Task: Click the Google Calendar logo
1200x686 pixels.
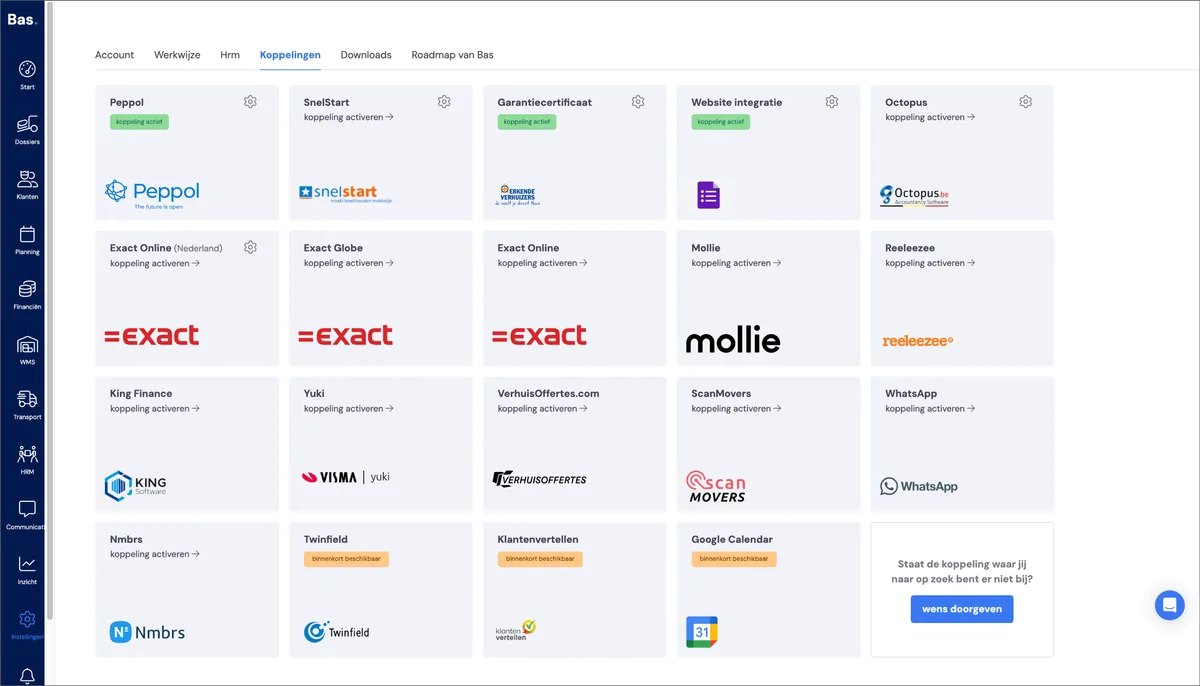Action: pyautogui.click(x=702, y=632)
